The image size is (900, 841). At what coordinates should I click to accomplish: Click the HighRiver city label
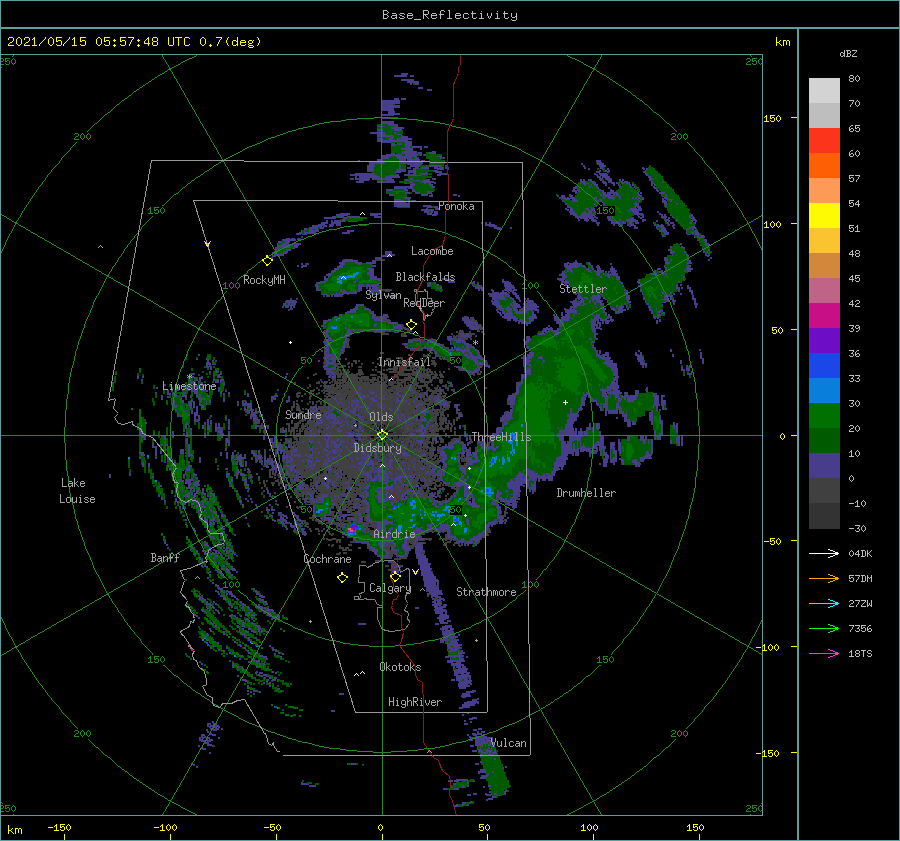[x=415, y=702]
